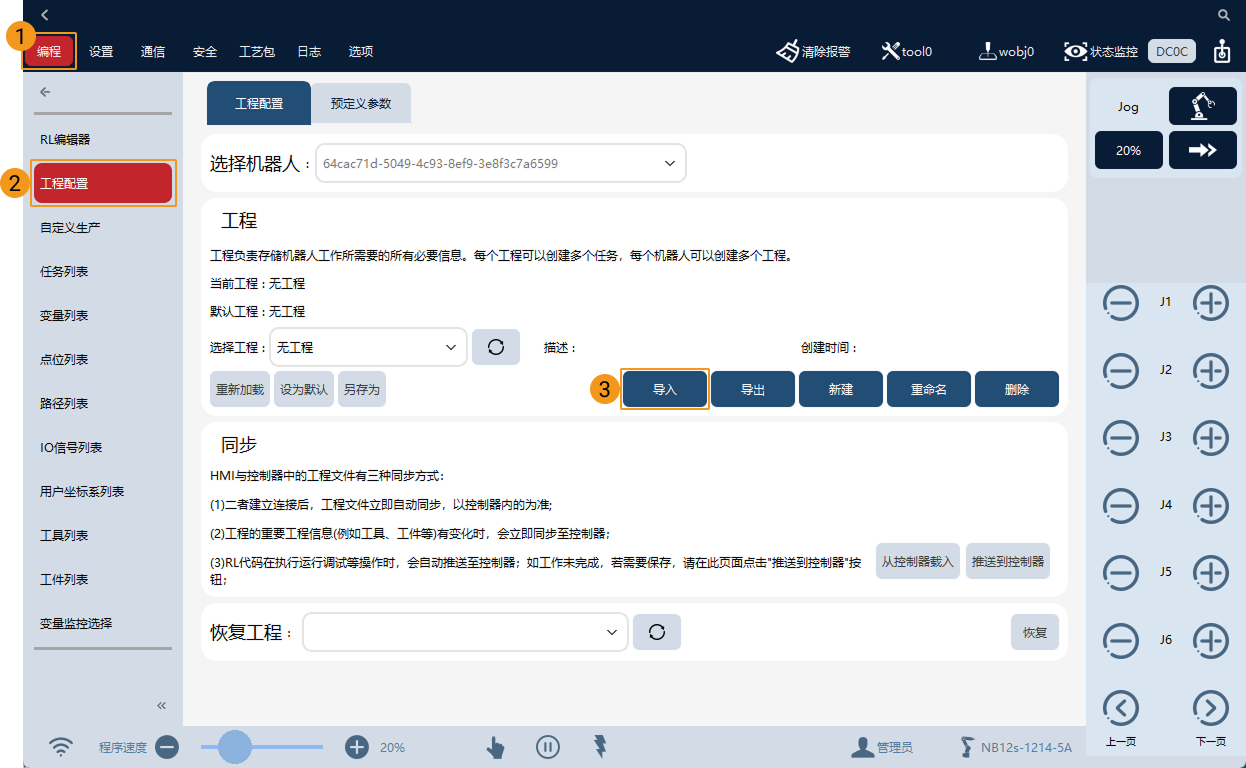Image resolution: width=1246 pixels, height=768 pixels.
Task: Switch to the 预定义参数 tab
Action: point(361,103)
